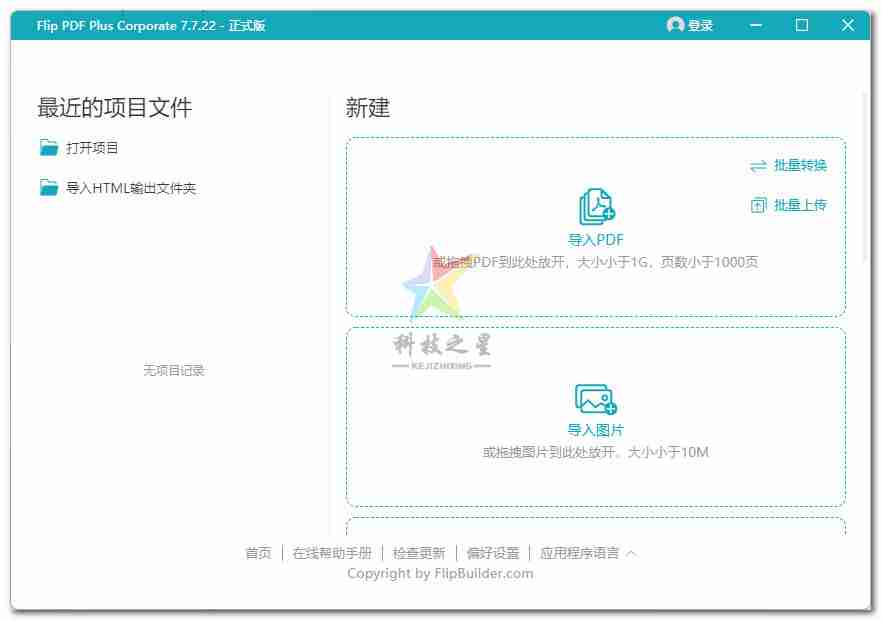
Task: Expand the 应用程序语言 chevron arrow
Action: point(631,553)
